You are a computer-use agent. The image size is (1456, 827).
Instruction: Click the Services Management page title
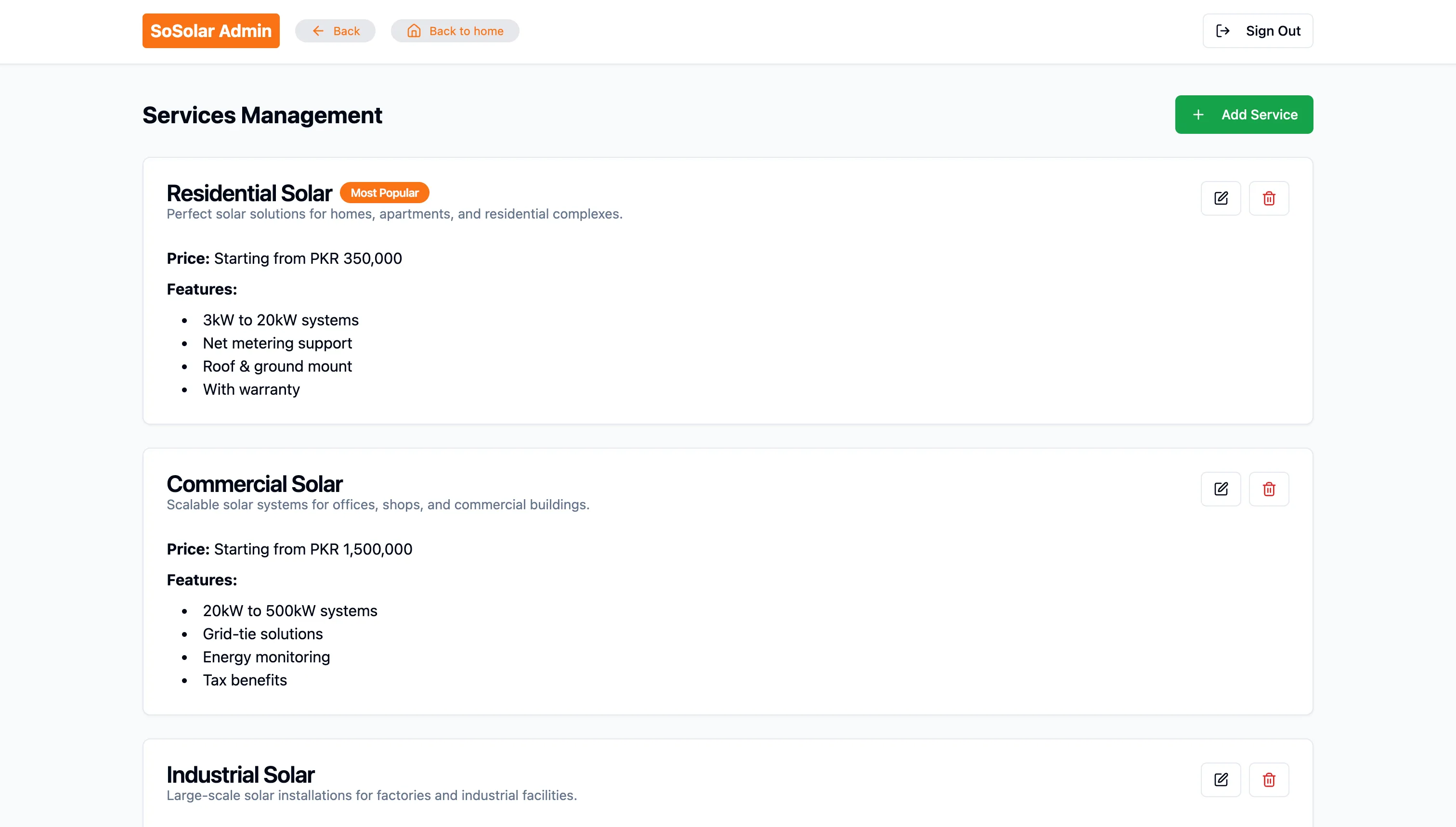coord(262,116)
